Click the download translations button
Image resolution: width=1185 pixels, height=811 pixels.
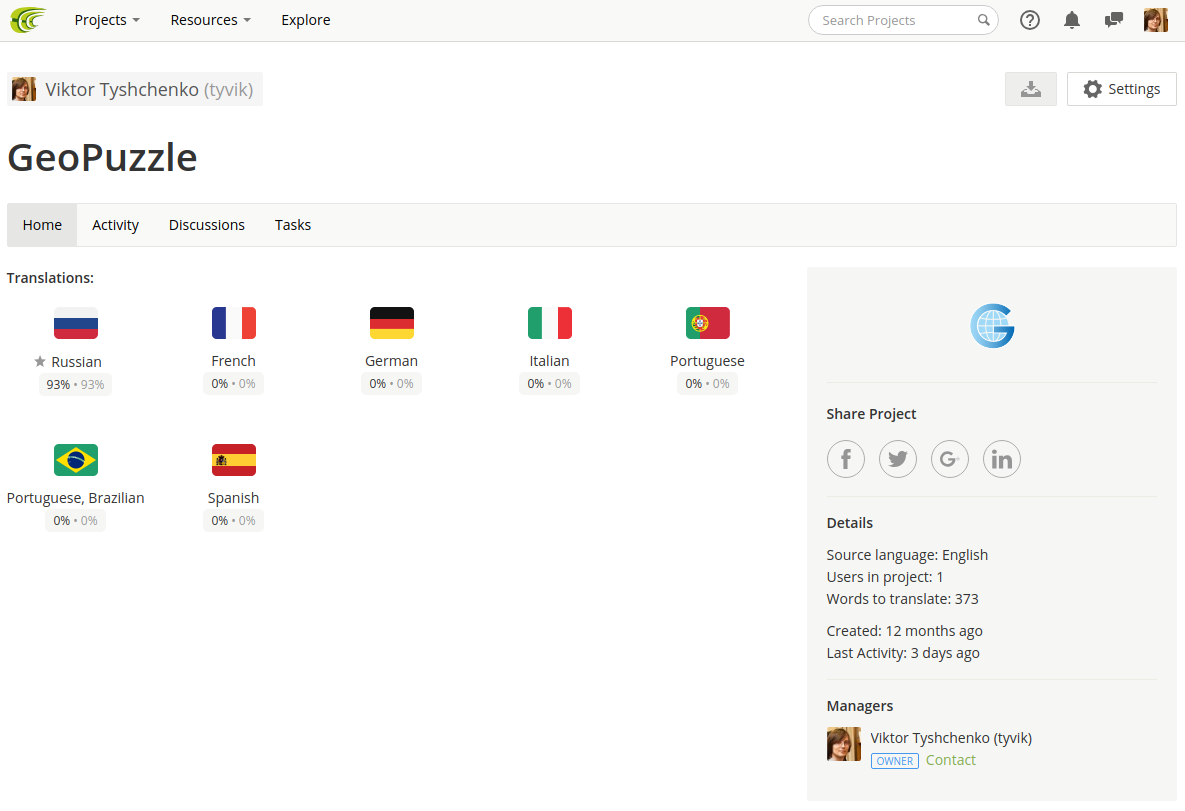[x=1031, y=89]
